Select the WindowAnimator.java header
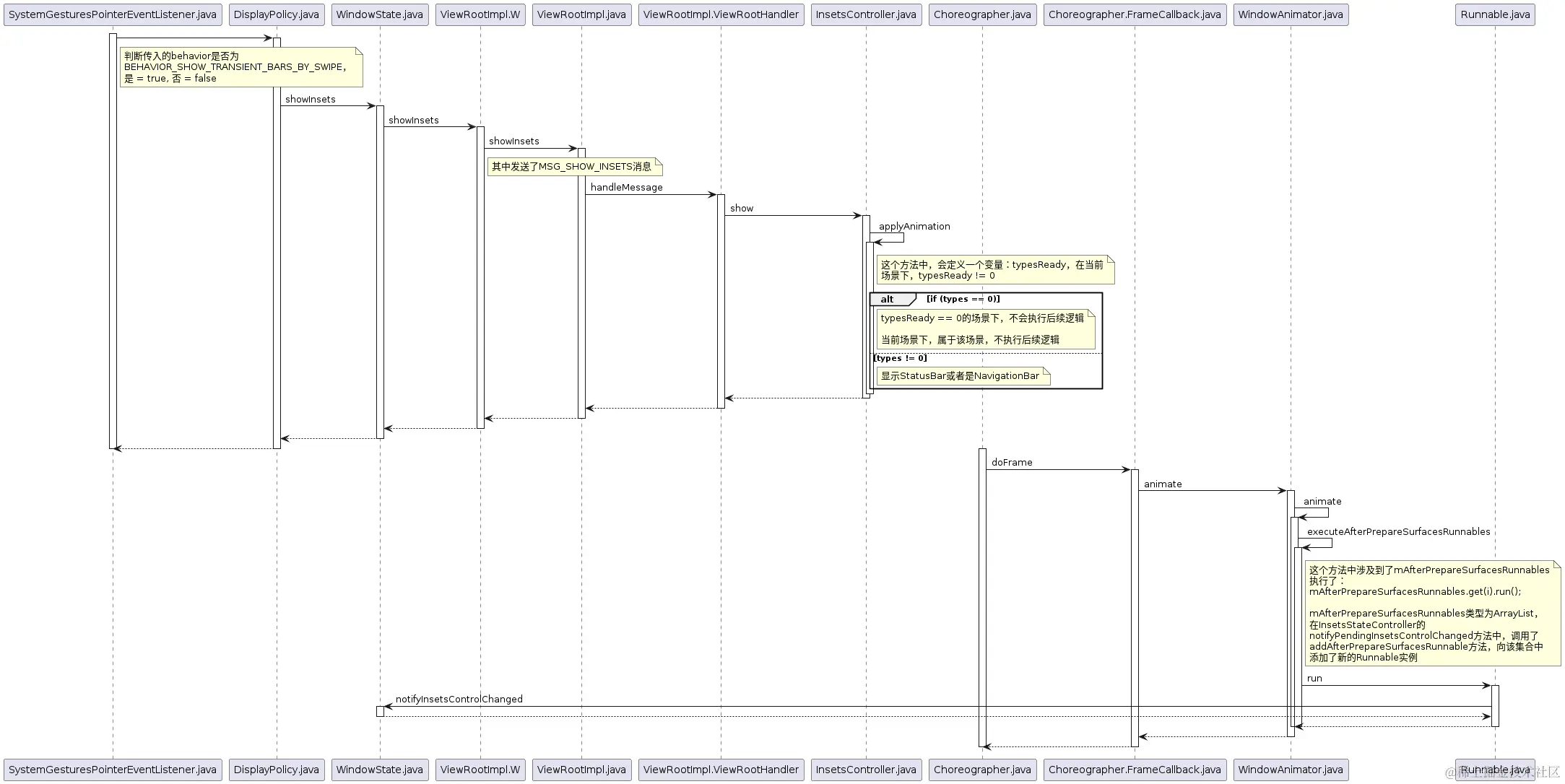 click(1290, 14)
